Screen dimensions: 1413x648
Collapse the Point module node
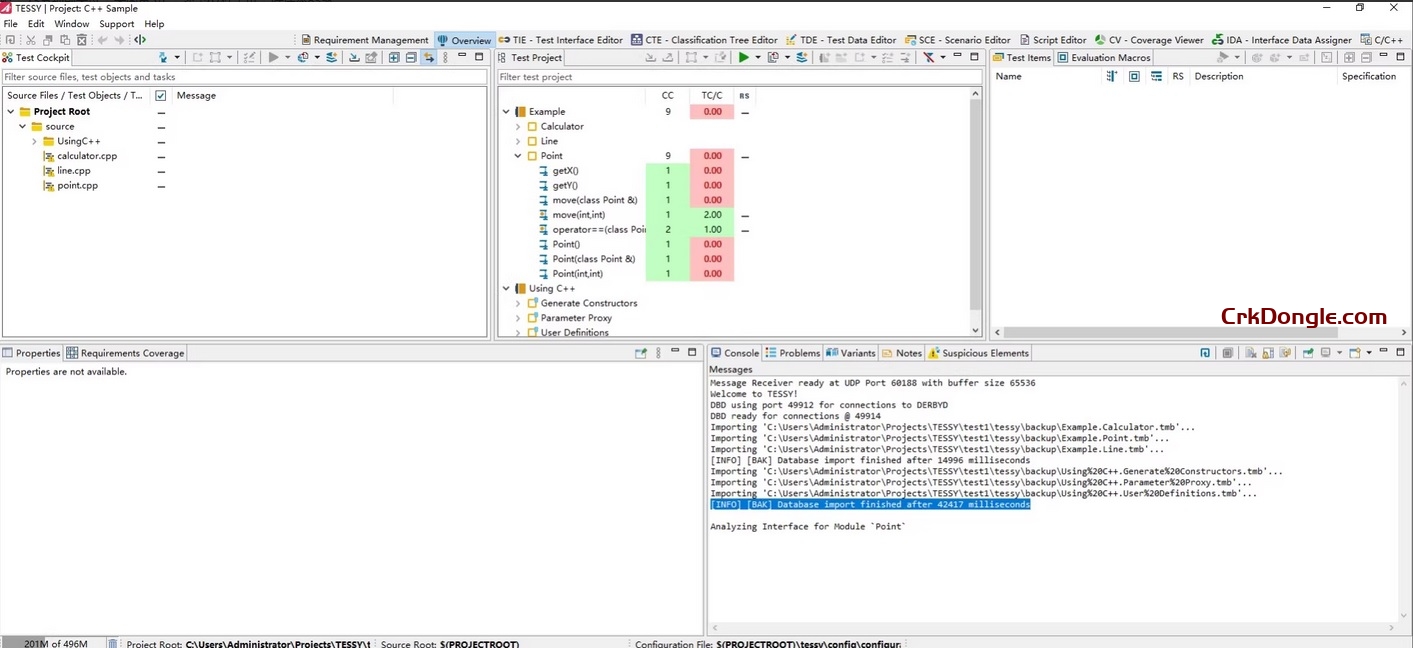(518, 155)
